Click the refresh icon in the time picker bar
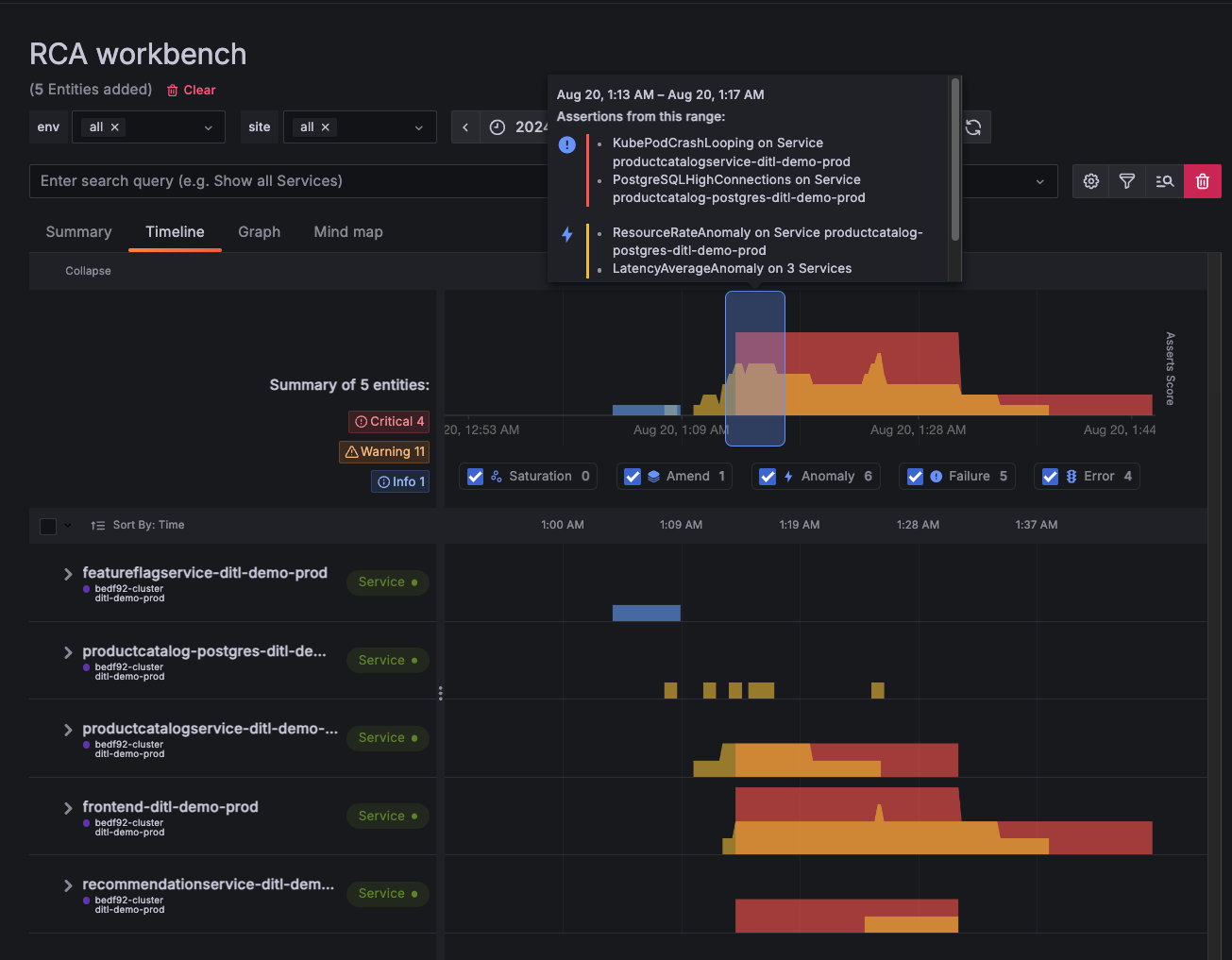1232x960 pixels. click(x=973, y=126)
